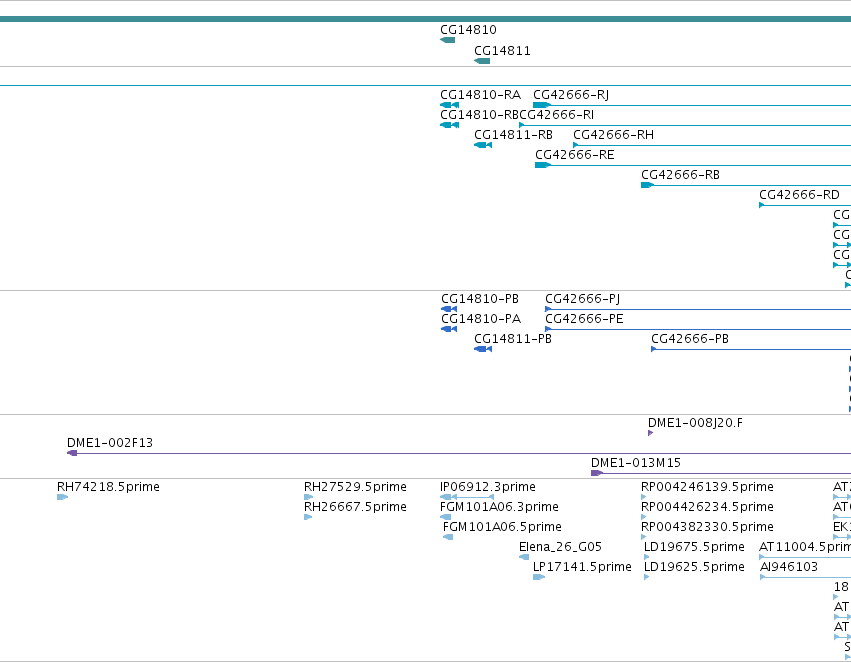Click the CG42666-PJ protein label
851x662 pixels.
[x=582, y=299]
